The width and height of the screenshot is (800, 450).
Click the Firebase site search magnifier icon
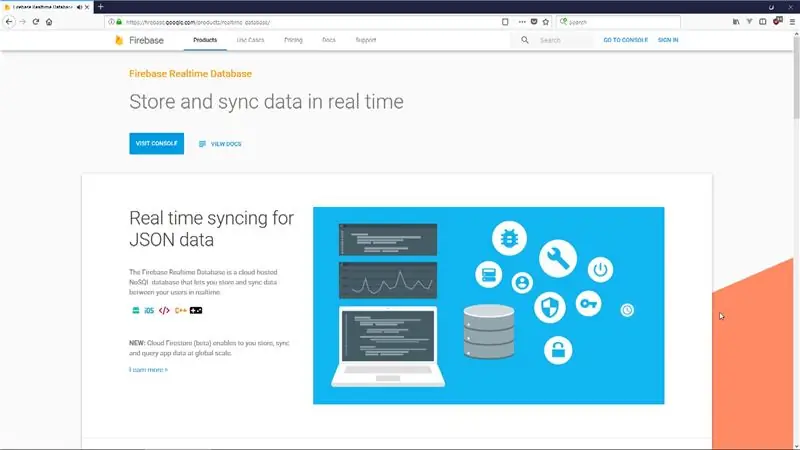[x=524, y=40]
